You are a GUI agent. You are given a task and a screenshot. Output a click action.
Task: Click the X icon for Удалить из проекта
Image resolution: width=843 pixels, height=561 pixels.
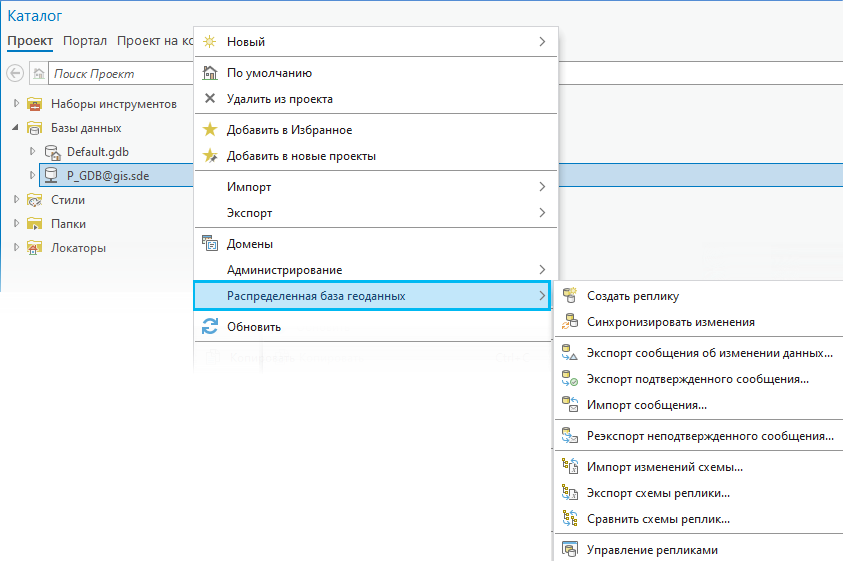pos(210,98)
